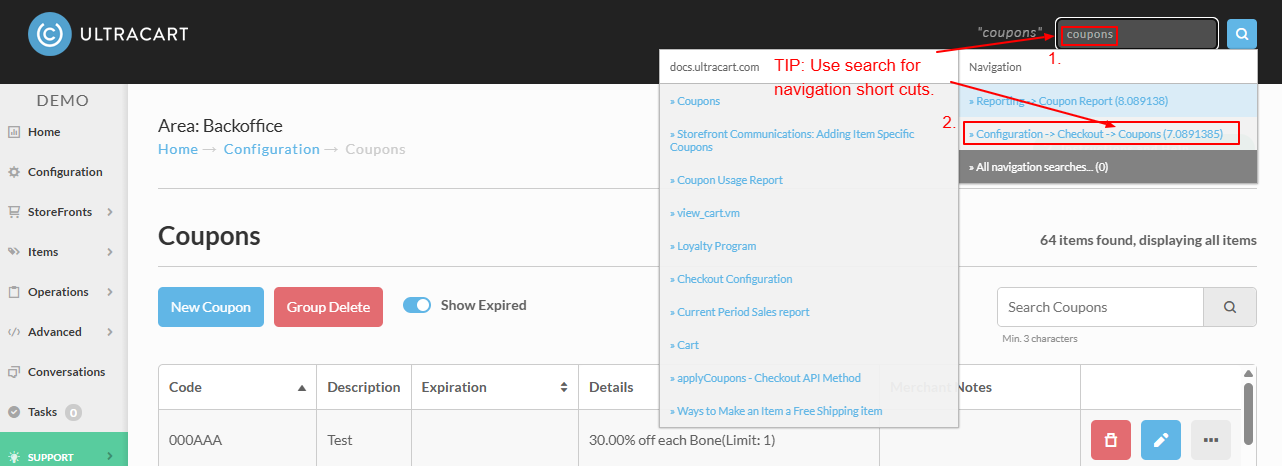Click the Group Delete button
This screenshot has height=466, width=1282.
328,307
